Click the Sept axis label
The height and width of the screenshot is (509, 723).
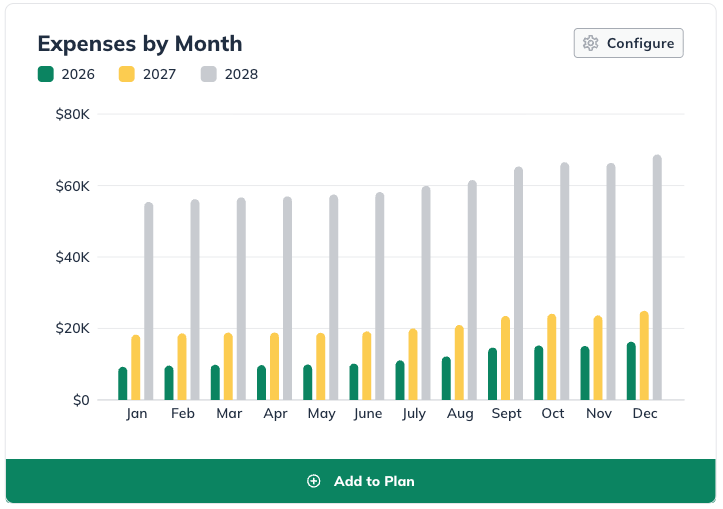pyautogui.click(x=506, y=414)
